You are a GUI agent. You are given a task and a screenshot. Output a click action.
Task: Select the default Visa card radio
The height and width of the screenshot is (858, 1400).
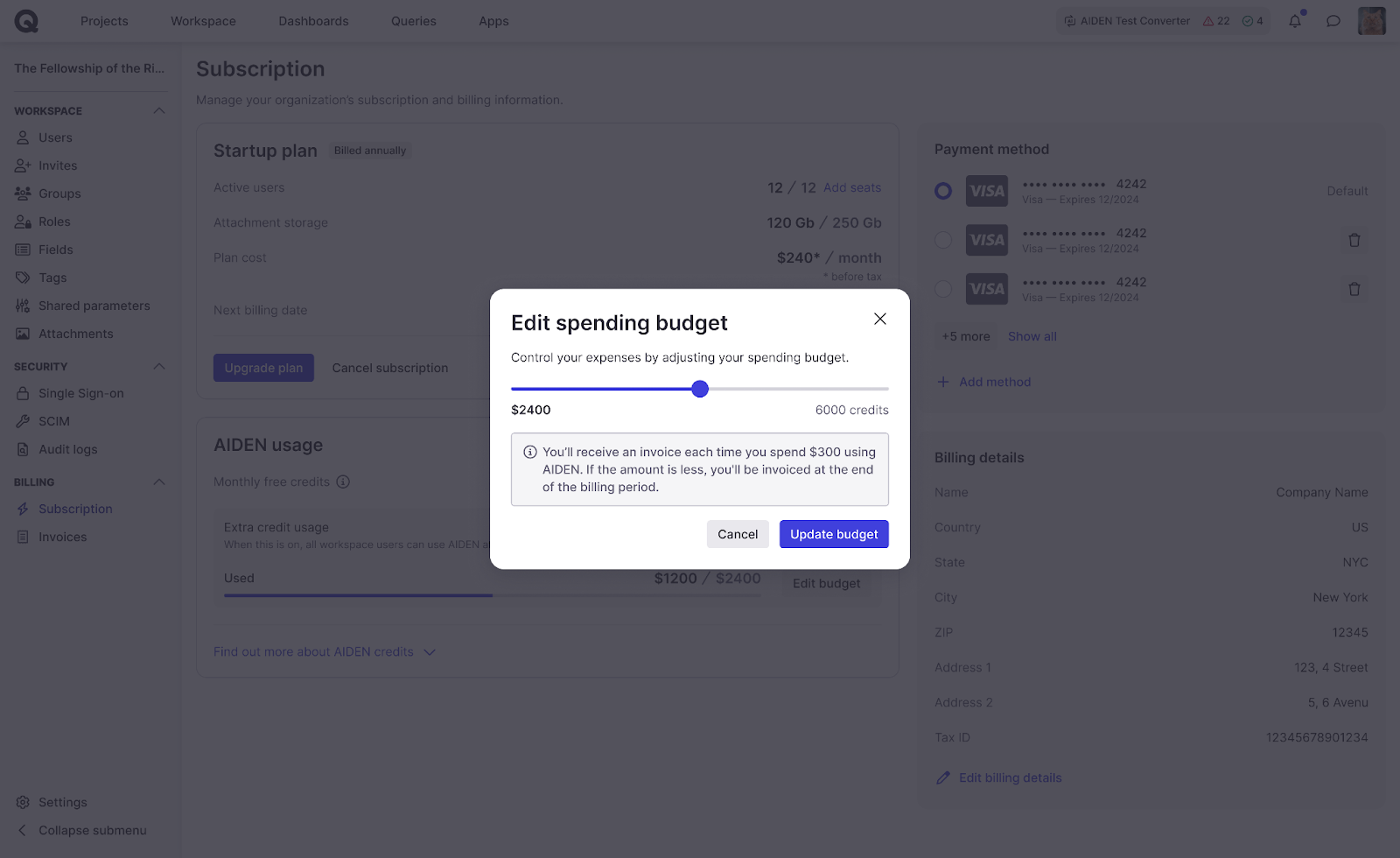[943, 191]
